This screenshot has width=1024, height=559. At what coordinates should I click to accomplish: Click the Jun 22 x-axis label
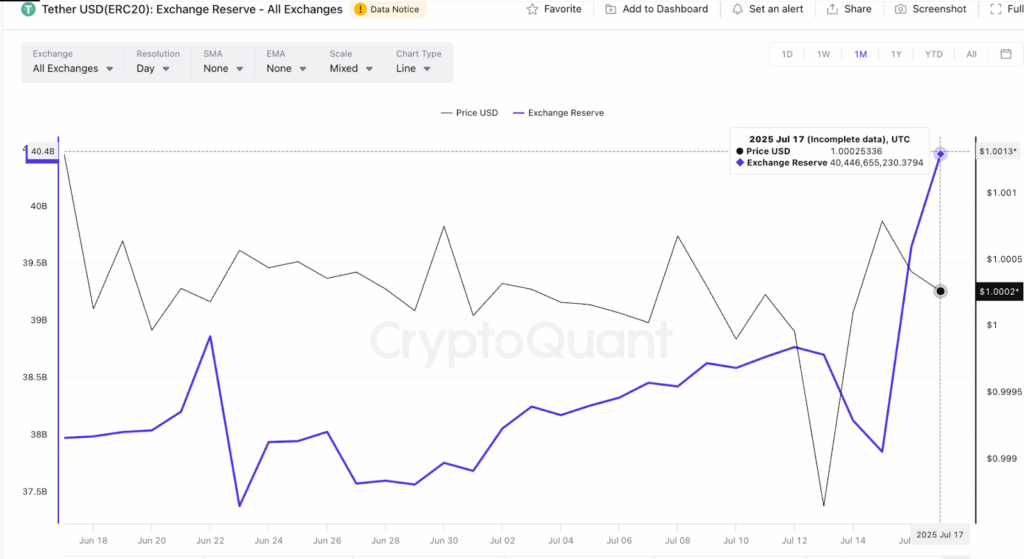[210, 541]
